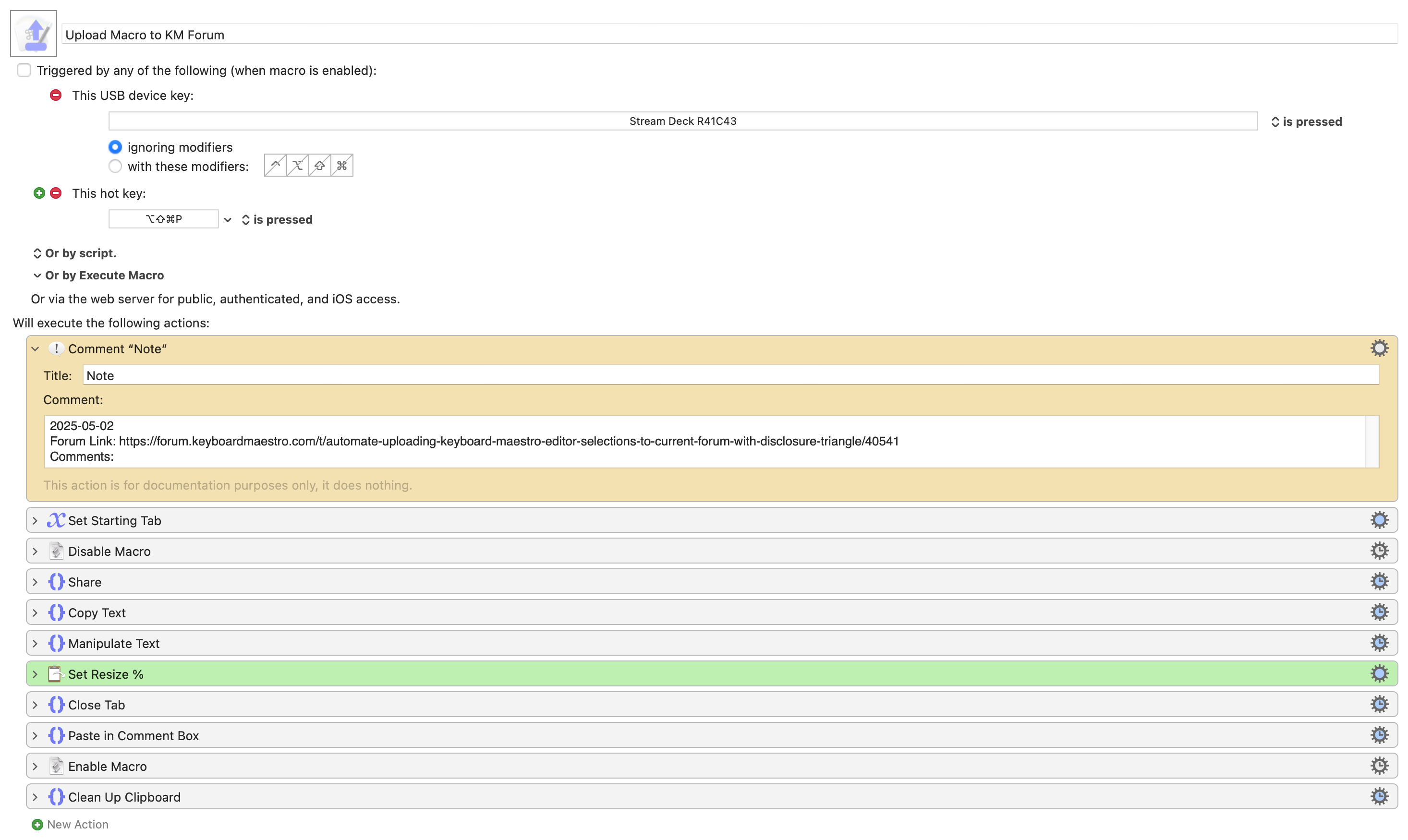This screenshot has height=840, width=1408.
Task: Click Paste in Comment Box braces icon
Action: 56,735
